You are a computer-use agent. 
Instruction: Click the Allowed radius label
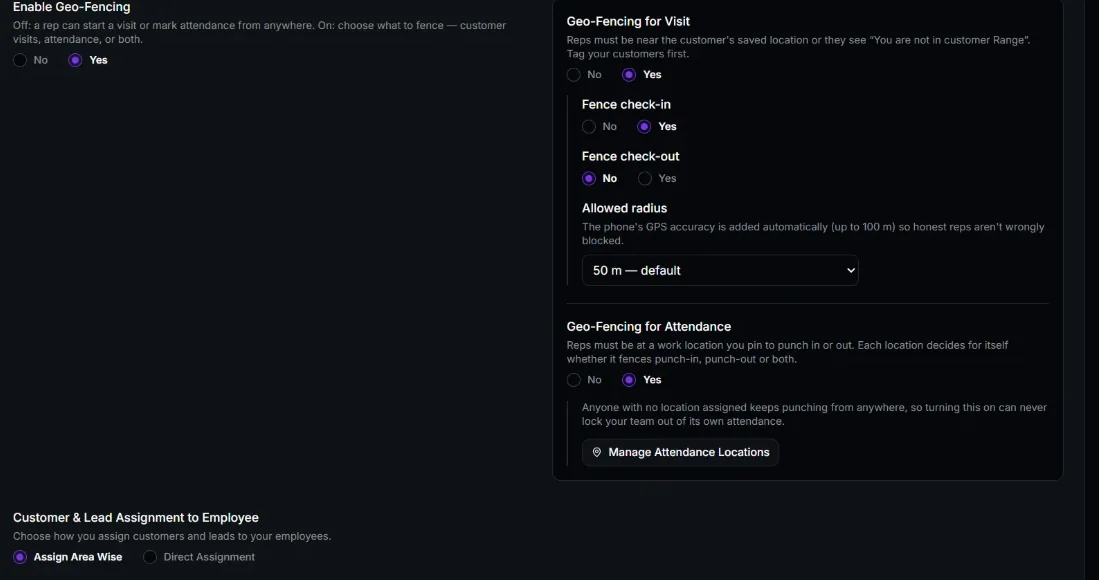click(x=624, y=208)
